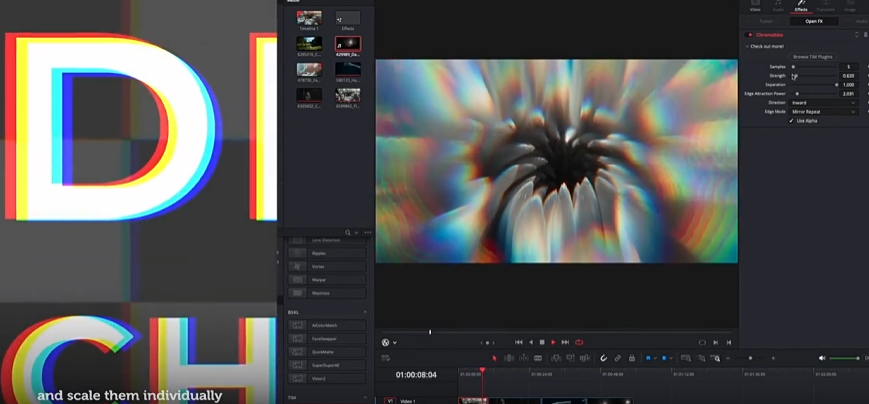Toggle the red Loop playback icon
The width and height of the screenshot is (869, 404).
pos(579,342)
